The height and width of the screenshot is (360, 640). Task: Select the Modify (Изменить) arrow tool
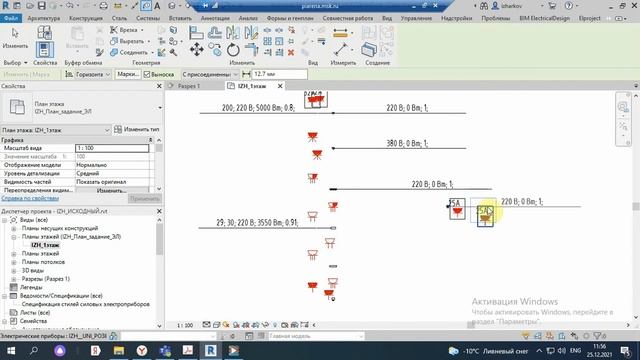(x=15, y=38)
